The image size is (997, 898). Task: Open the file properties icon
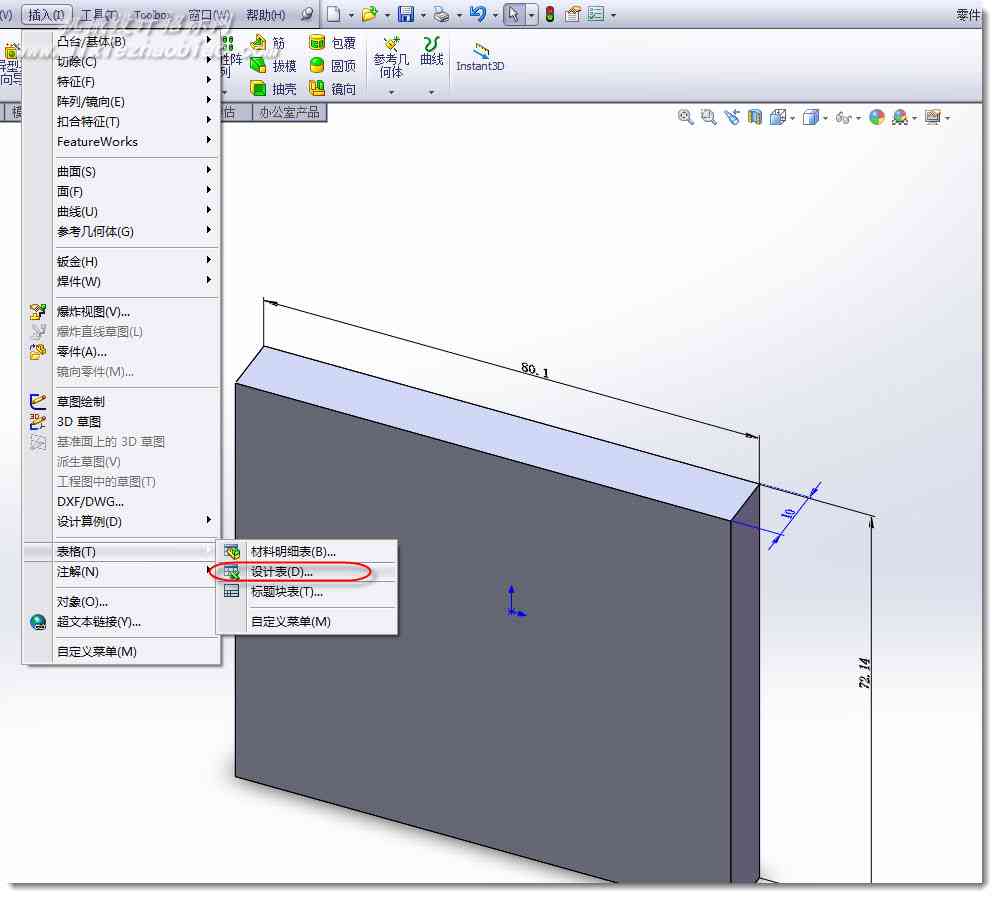pos(573,14)
